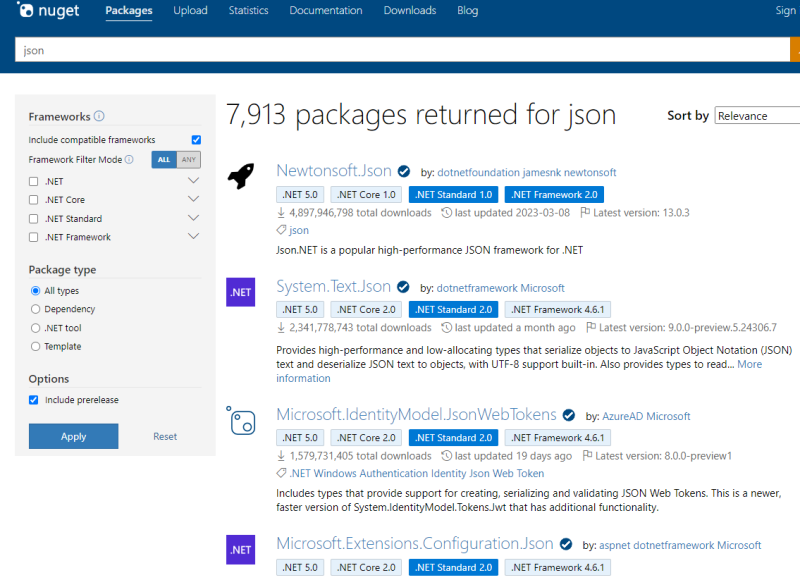Open the Sort by Relevance dropdown
This screenshot has width=800, height=580.
click(x=757, y=116)
